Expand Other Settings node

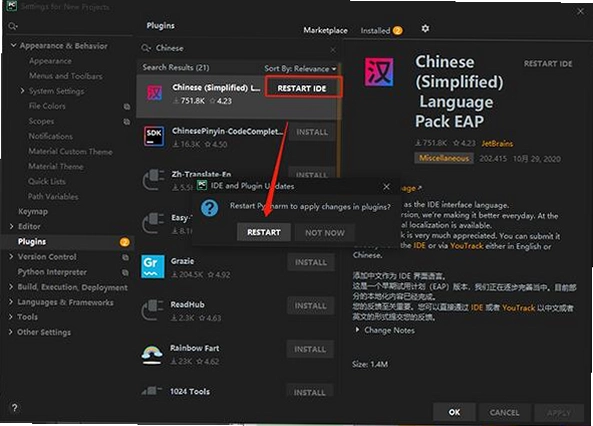click(11, 332)
